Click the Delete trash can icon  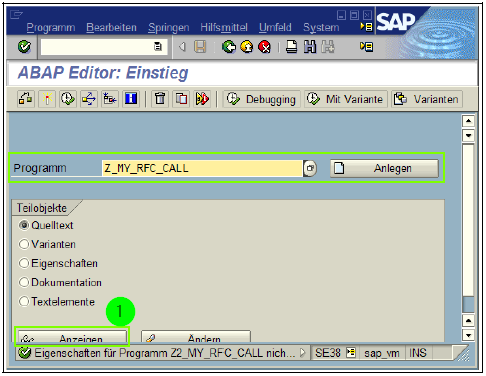(x=160, y=99)
